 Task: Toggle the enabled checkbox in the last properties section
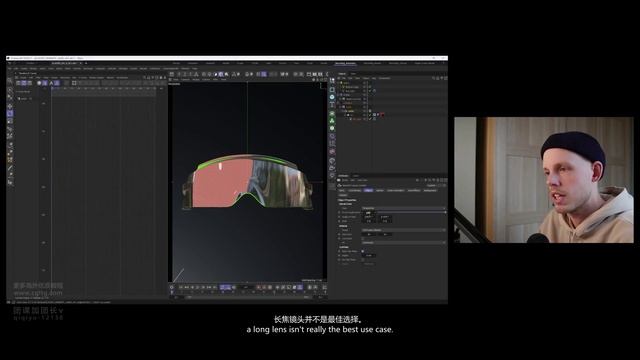pos(363,251)
